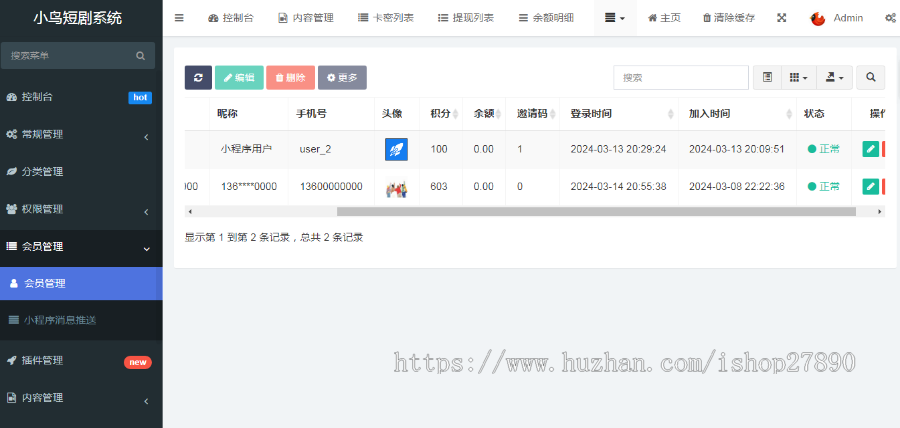The width and height of the screenshot is (900, 428).
Task: Toggle fullscreen with the expand arrows icon
Action: 781,18
